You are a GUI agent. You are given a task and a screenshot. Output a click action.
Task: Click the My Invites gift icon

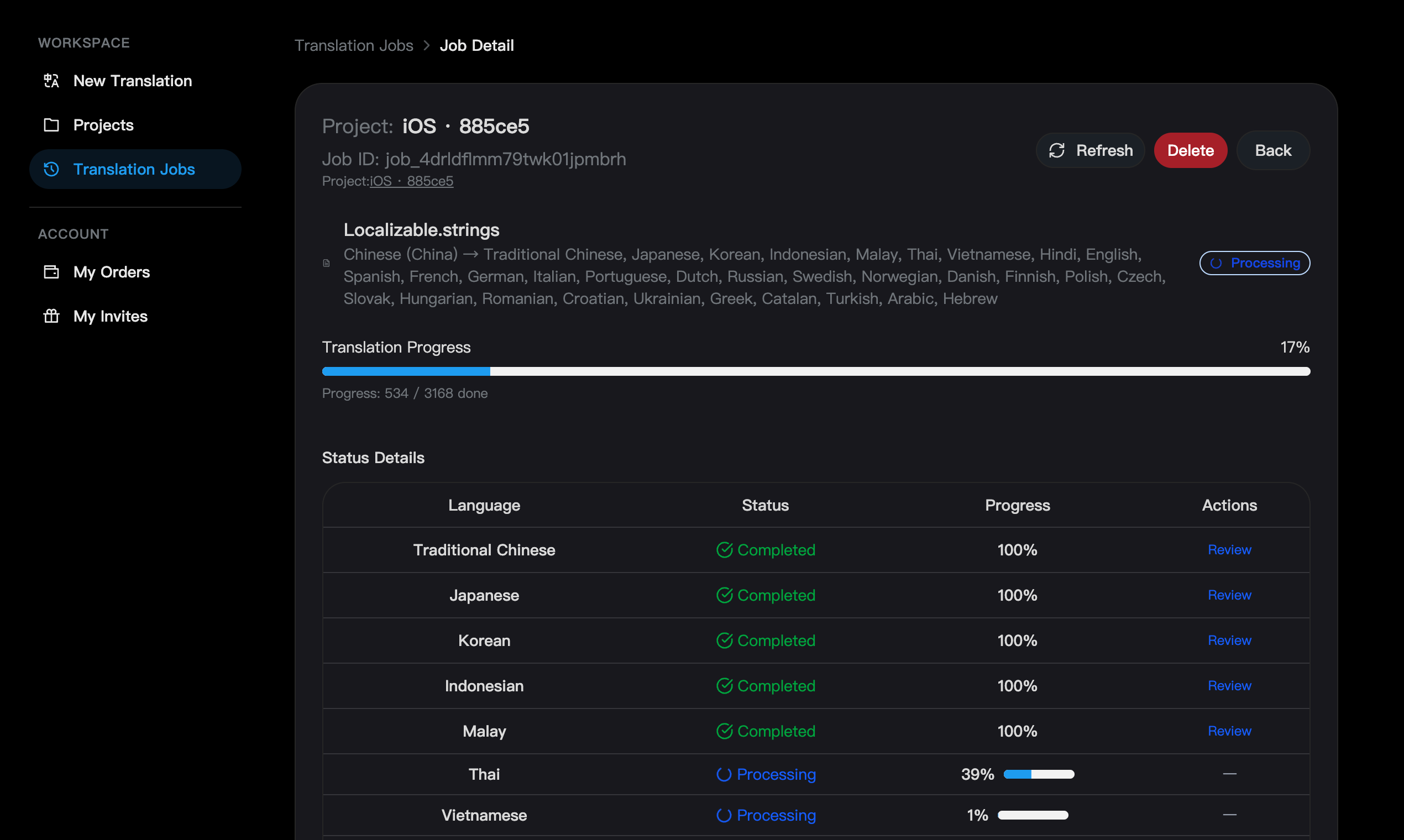point(51,317)
